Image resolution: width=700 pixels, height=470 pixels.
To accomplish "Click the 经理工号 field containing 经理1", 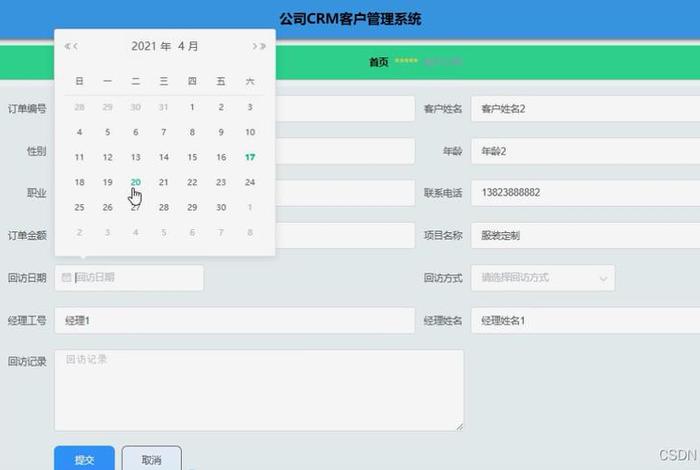I will click(x=235, y=320).
